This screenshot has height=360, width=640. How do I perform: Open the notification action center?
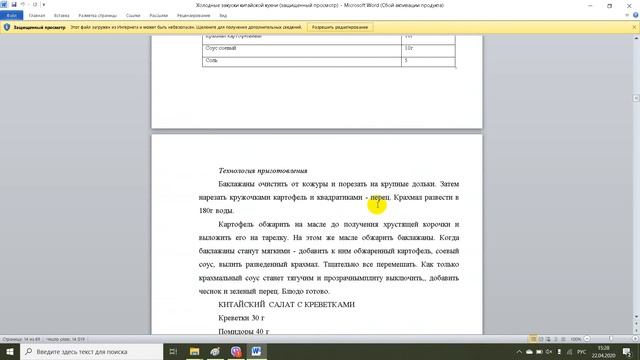click(x=627, y=352)
